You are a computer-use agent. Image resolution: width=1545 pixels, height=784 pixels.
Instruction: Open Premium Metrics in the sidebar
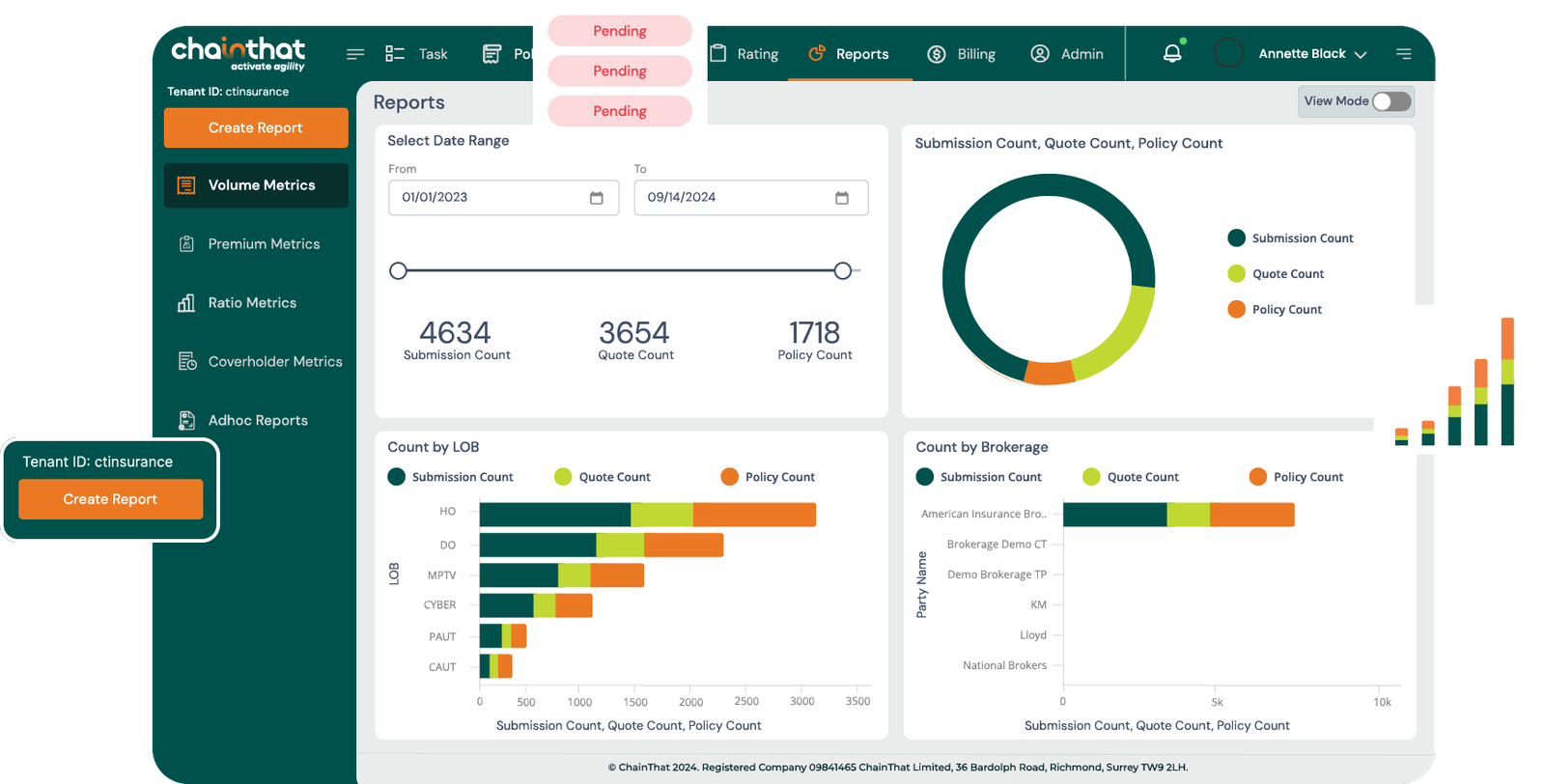263,244
